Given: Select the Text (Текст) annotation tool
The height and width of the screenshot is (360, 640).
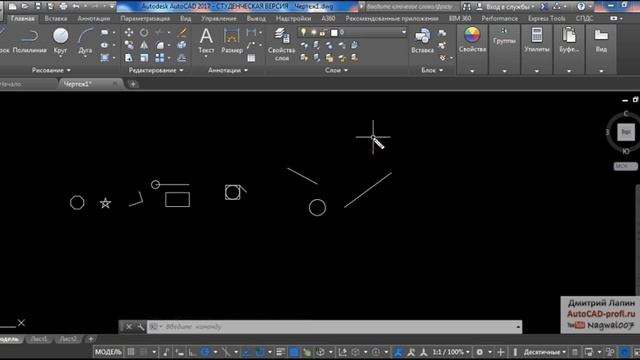Looking at the screenshot, I should pyautogui.click(x=206, y=41).
